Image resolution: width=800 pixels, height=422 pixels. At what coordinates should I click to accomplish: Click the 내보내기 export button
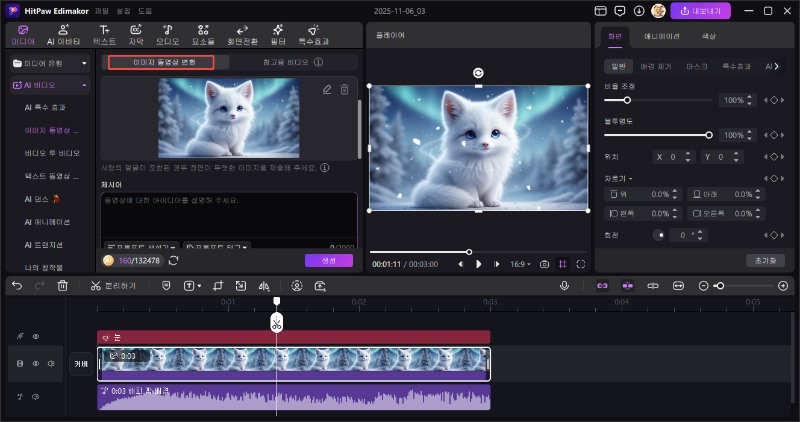(700, 11)
